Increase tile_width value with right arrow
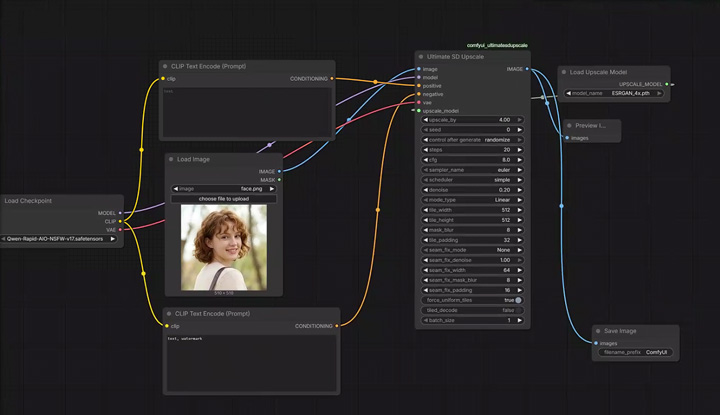720x415 pixels. coord(520,210)
